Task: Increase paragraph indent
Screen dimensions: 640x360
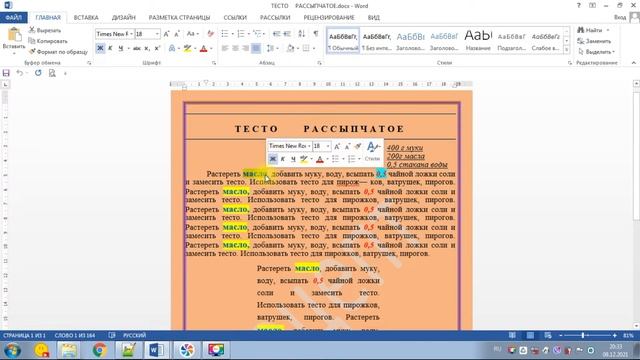Action: coord(287,34)
